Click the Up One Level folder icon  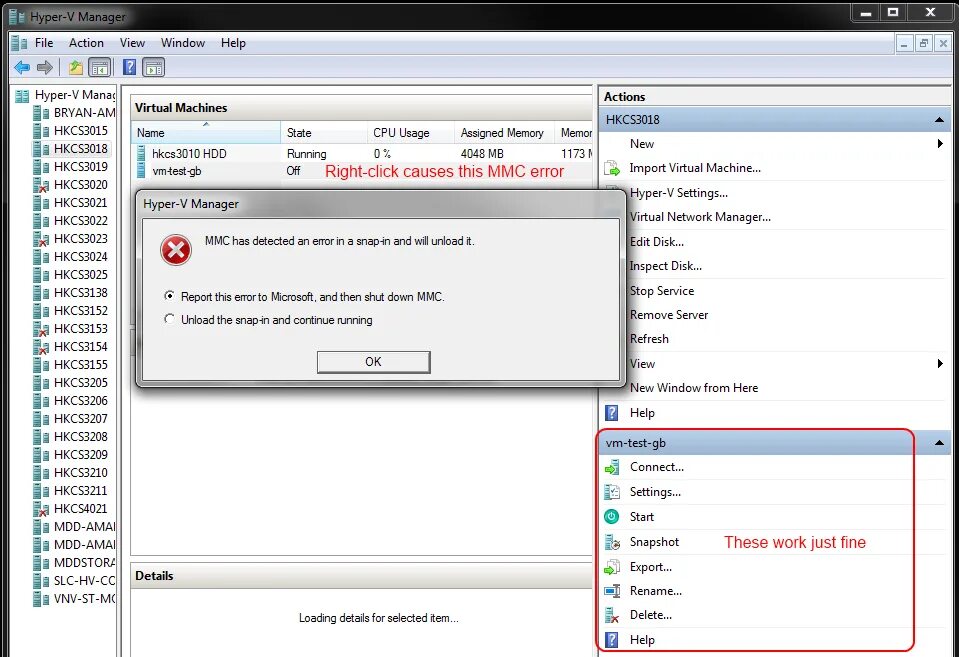[x=75, y=67]
